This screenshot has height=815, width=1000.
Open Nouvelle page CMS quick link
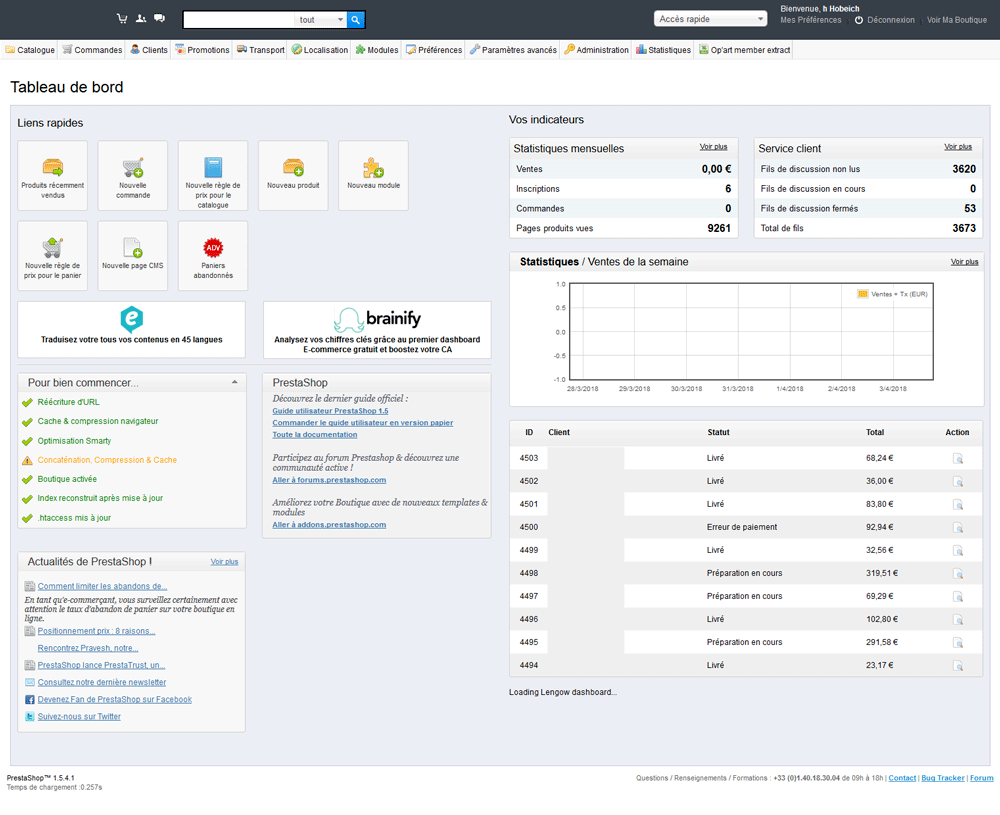pyautogui.click(x=133, y=256)
